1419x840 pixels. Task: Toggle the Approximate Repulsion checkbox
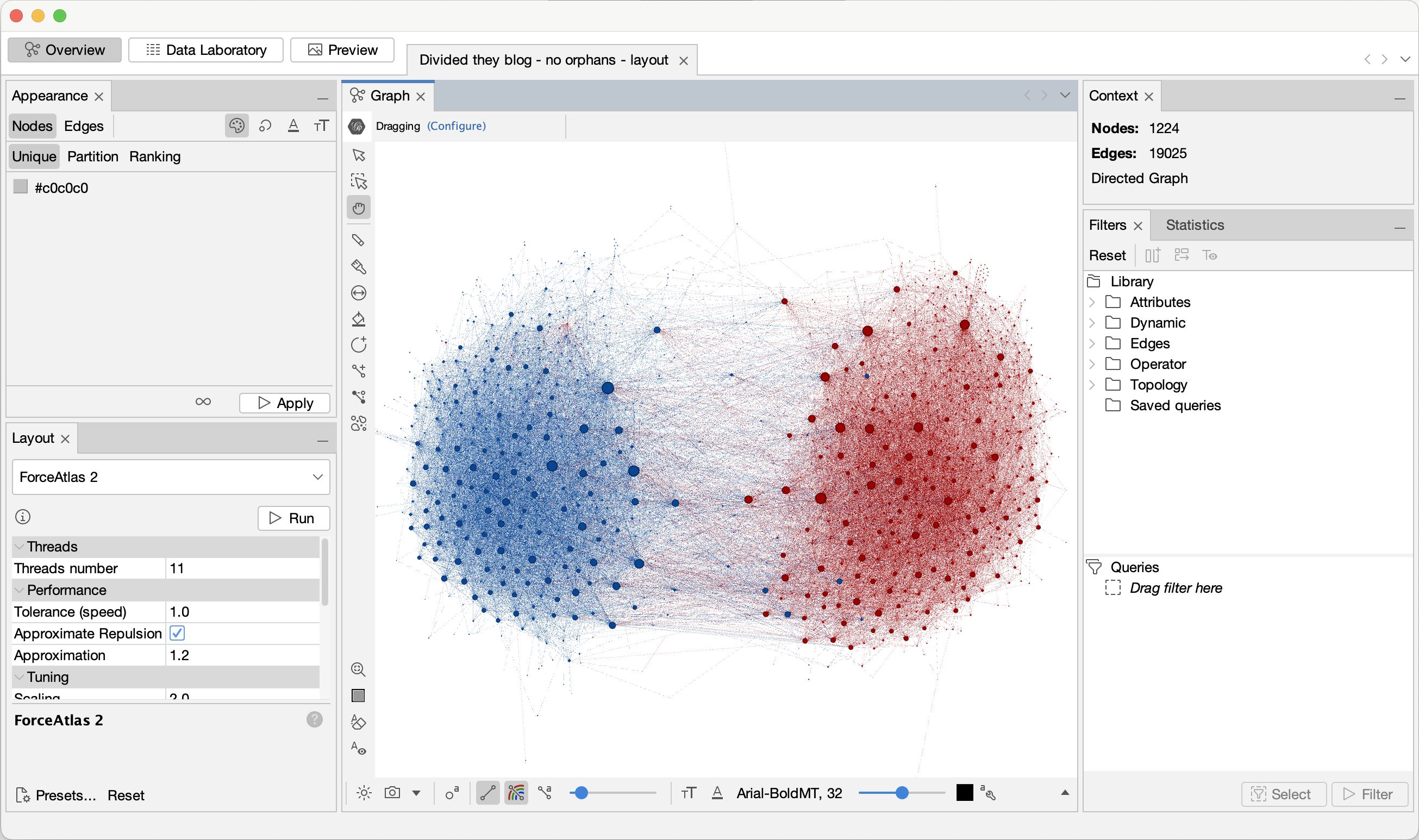[x=177, y=634]
